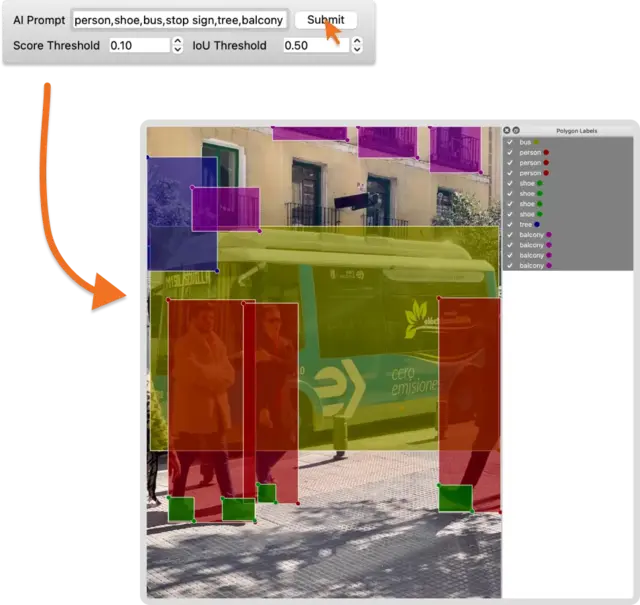The image size is (640, 605).
Task: Click the IoU Threshold value field
Action: click(x=316, y=45)
